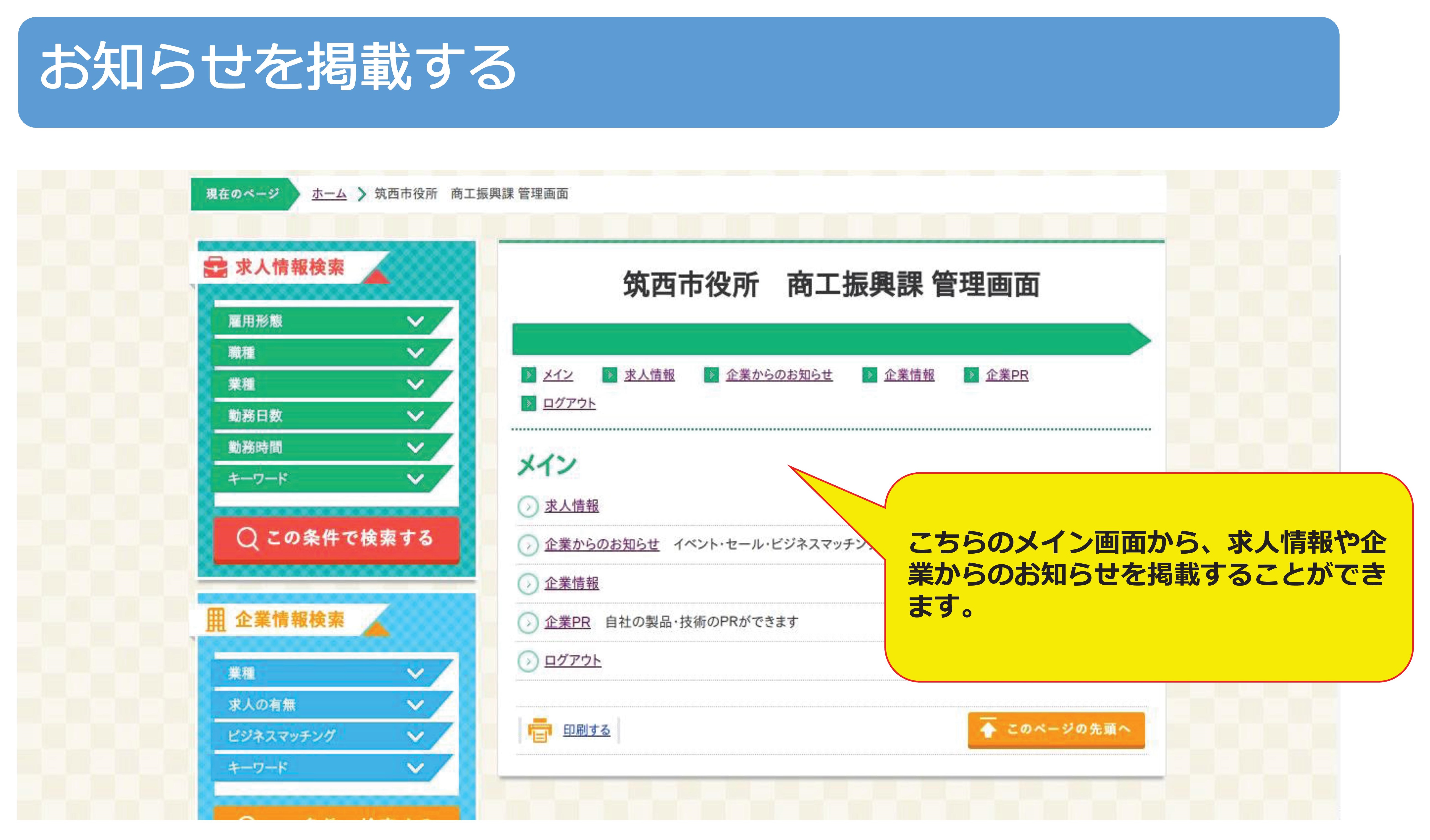The width and height of the screenshot is (1430, 840).
Task: Click the 印刷する link
Action: pyautogui.click(x=587, y=730)
